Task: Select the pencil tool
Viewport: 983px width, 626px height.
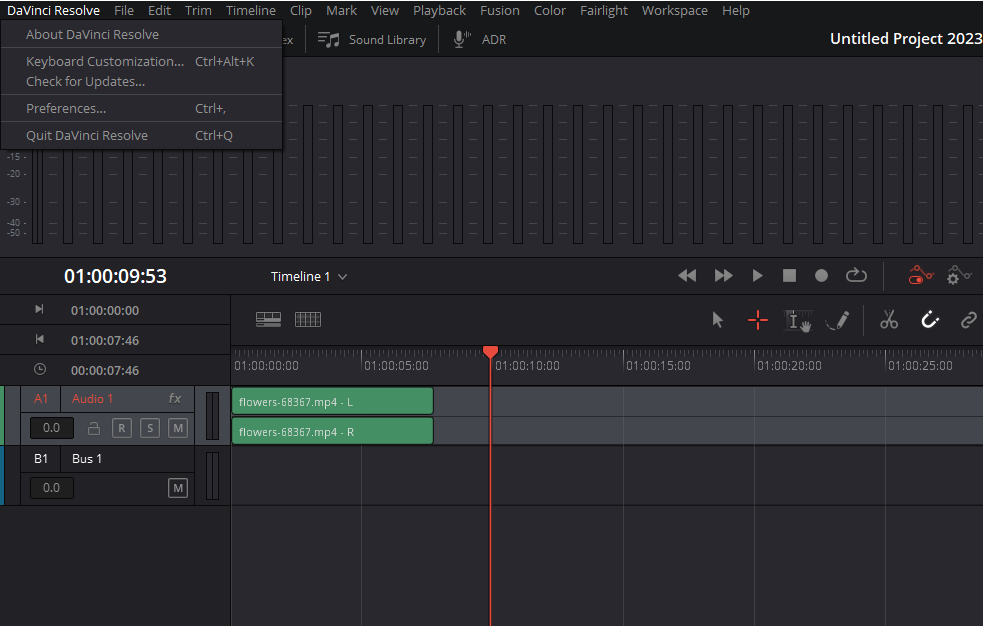Action: (x=838, y=320)
